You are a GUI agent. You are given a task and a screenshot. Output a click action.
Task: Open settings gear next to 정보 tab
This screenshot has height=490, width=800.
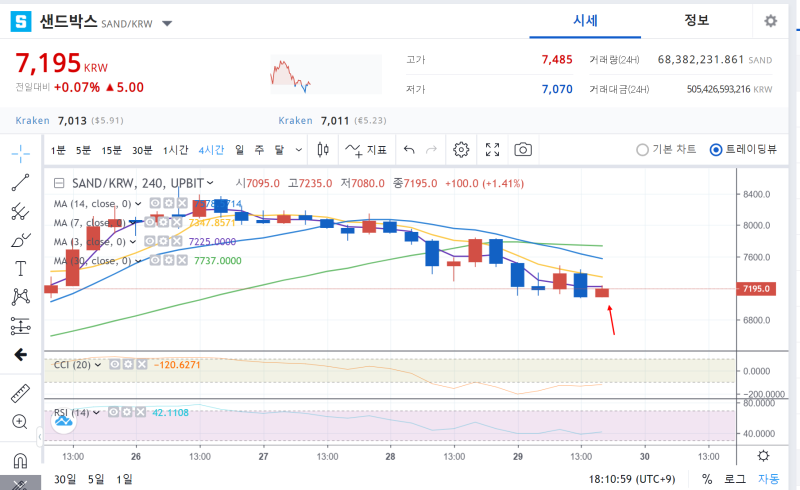tap(770, 21)
